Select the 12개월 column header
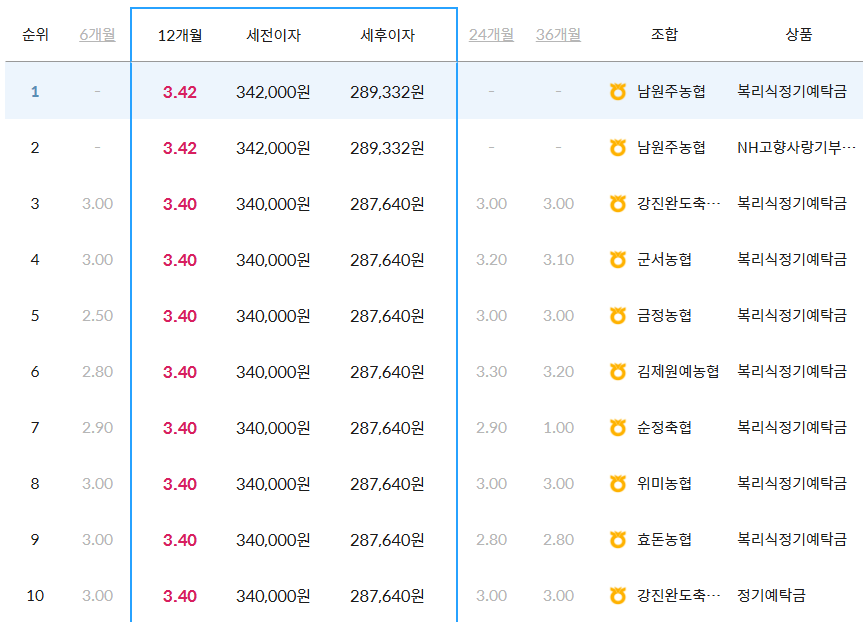863x622 pixels. [180, 36]
